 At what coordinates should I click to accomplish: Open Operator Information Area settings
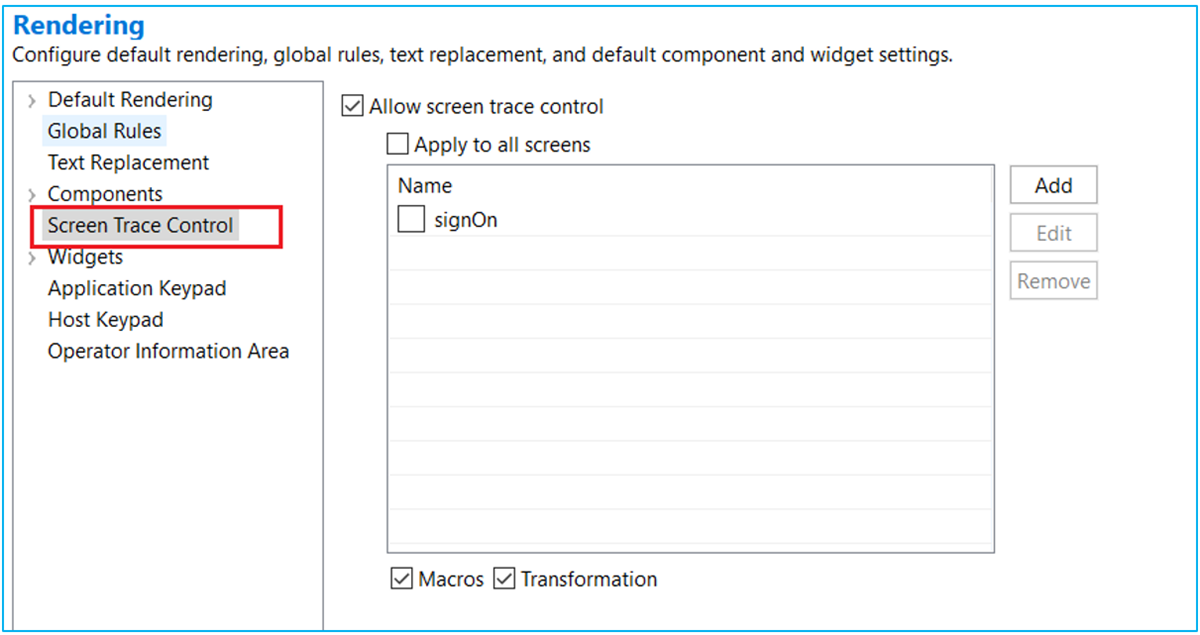tap(168, 352)
